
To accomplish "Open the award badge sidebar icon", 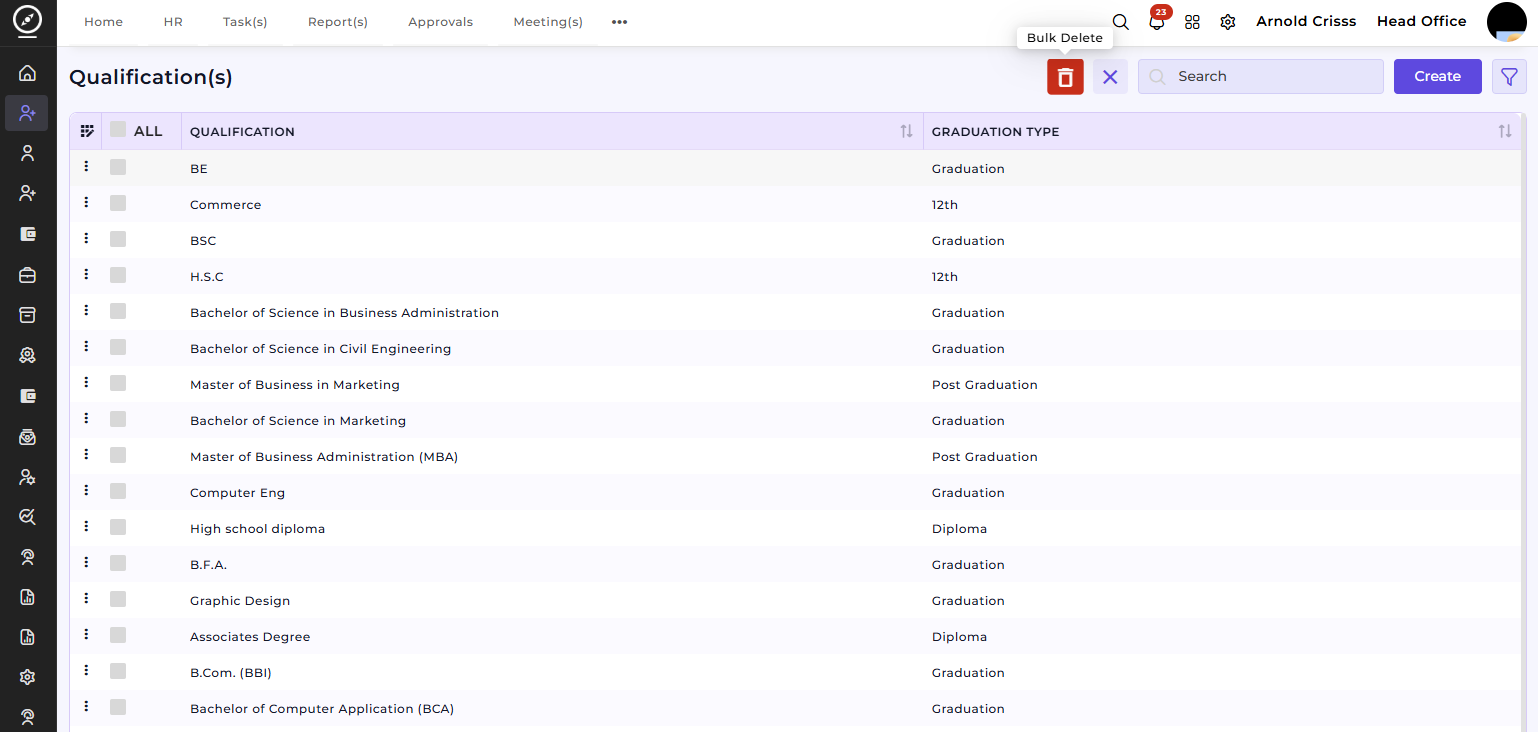I will pos(27,355).
